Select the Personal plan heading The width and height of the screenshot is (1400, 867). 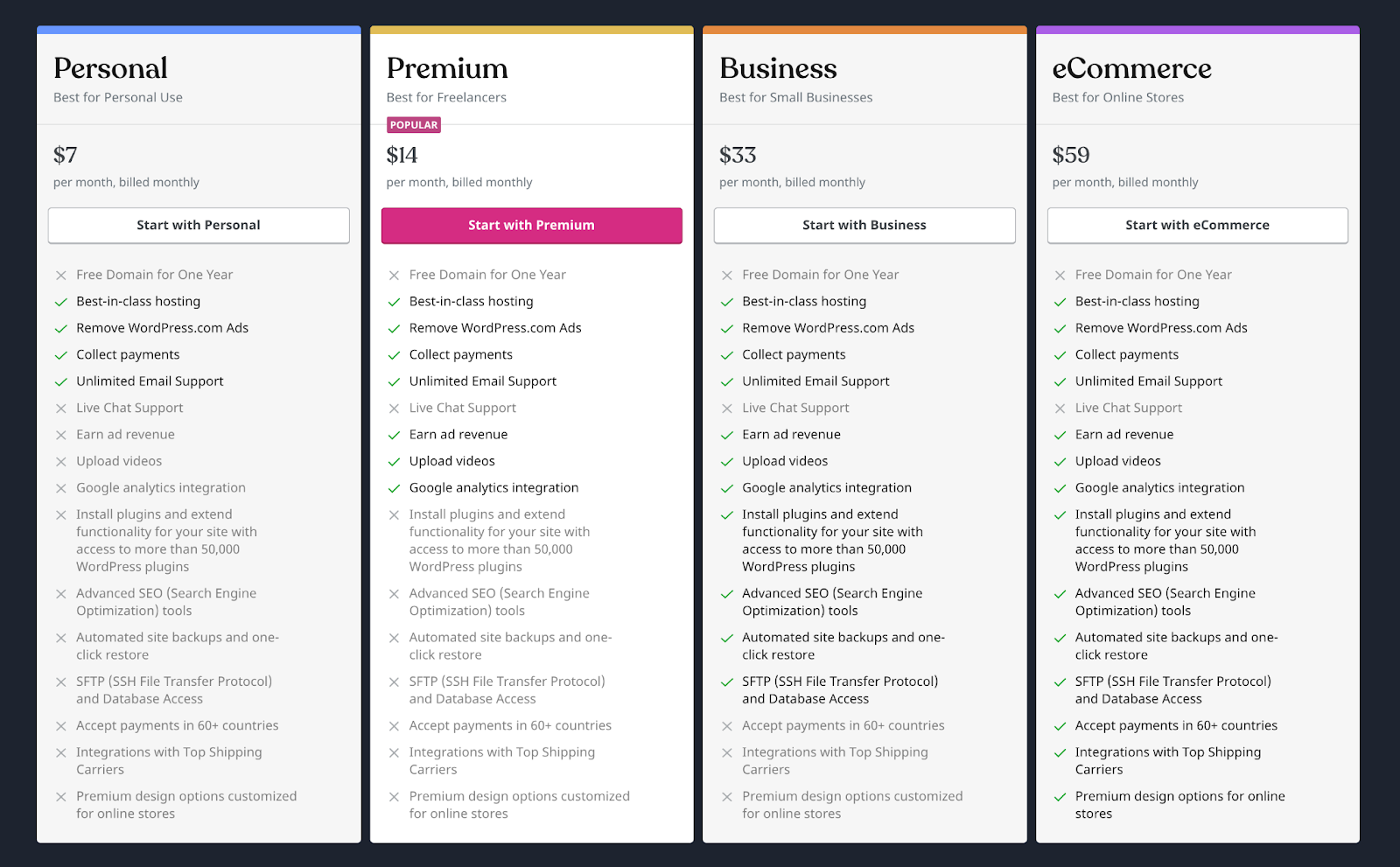pyautogui.click(x=110, y=68)
